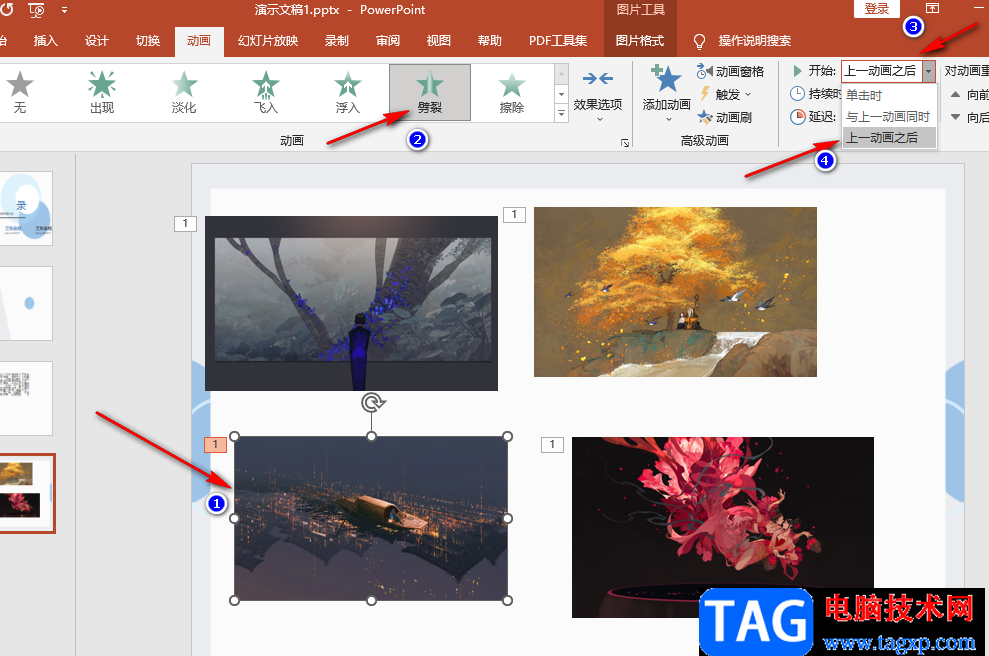Click the 持续时间 duration clock icon
The width and height of the screenshot is (989, 656).
pyautogui.click(x=797, y=94)
